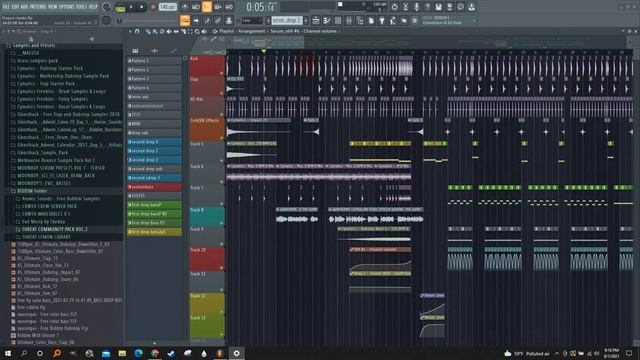The width and height of the screenshot is (640, 360).
Task: Open the secon..drop 2 pattern selector
Action: click(287, 20)
